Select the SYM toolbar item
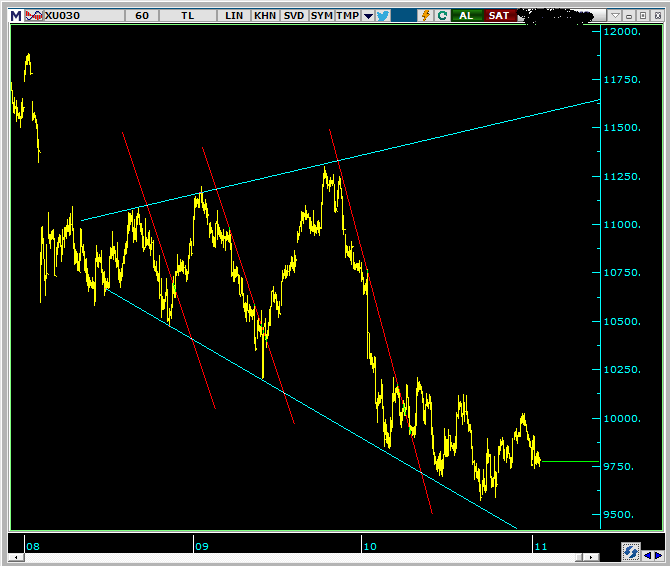The image size is (670, 566). (x=321, y=15)
